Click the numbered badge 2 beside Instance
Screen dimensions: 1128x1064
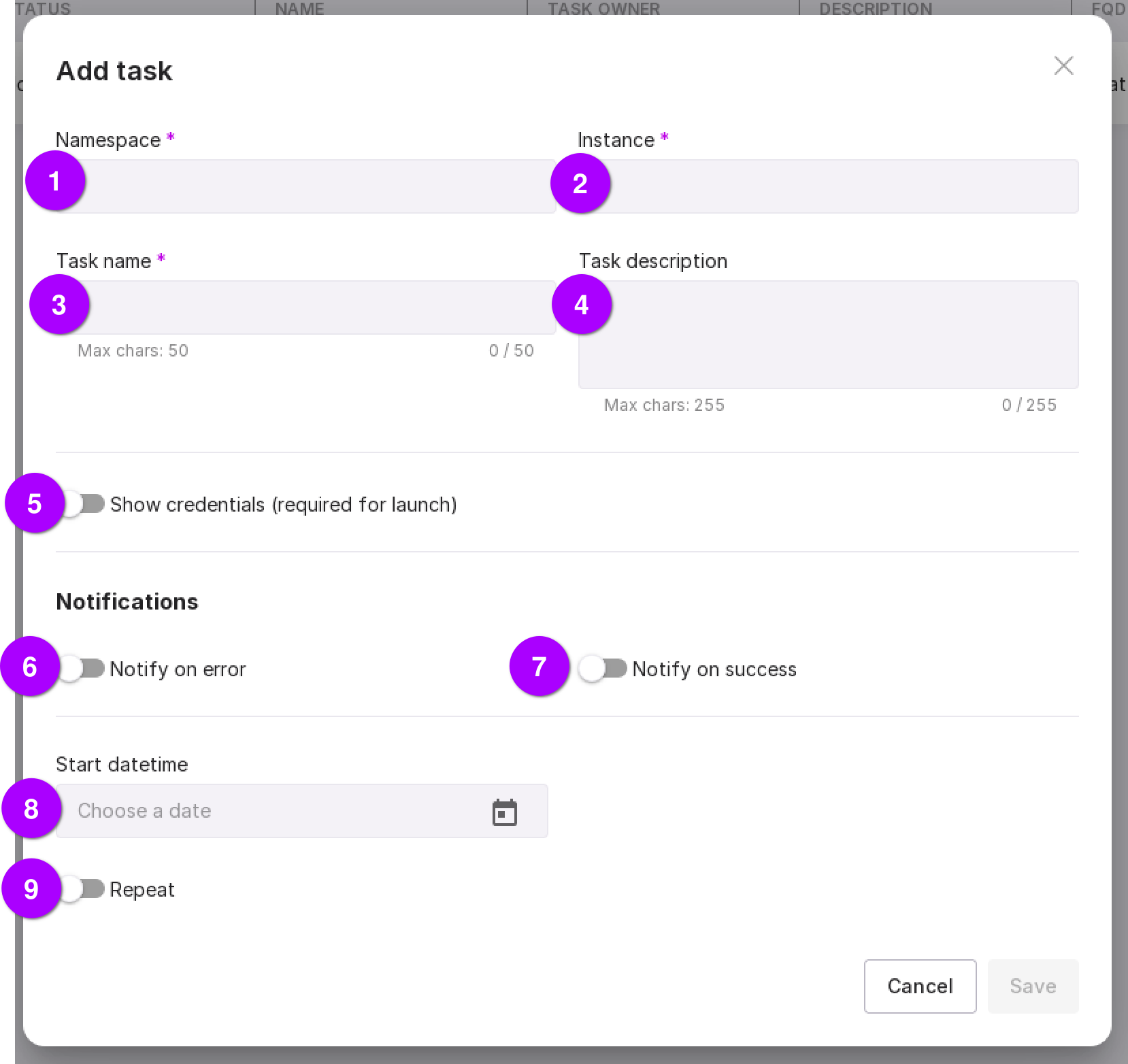(x=580, y=184)
